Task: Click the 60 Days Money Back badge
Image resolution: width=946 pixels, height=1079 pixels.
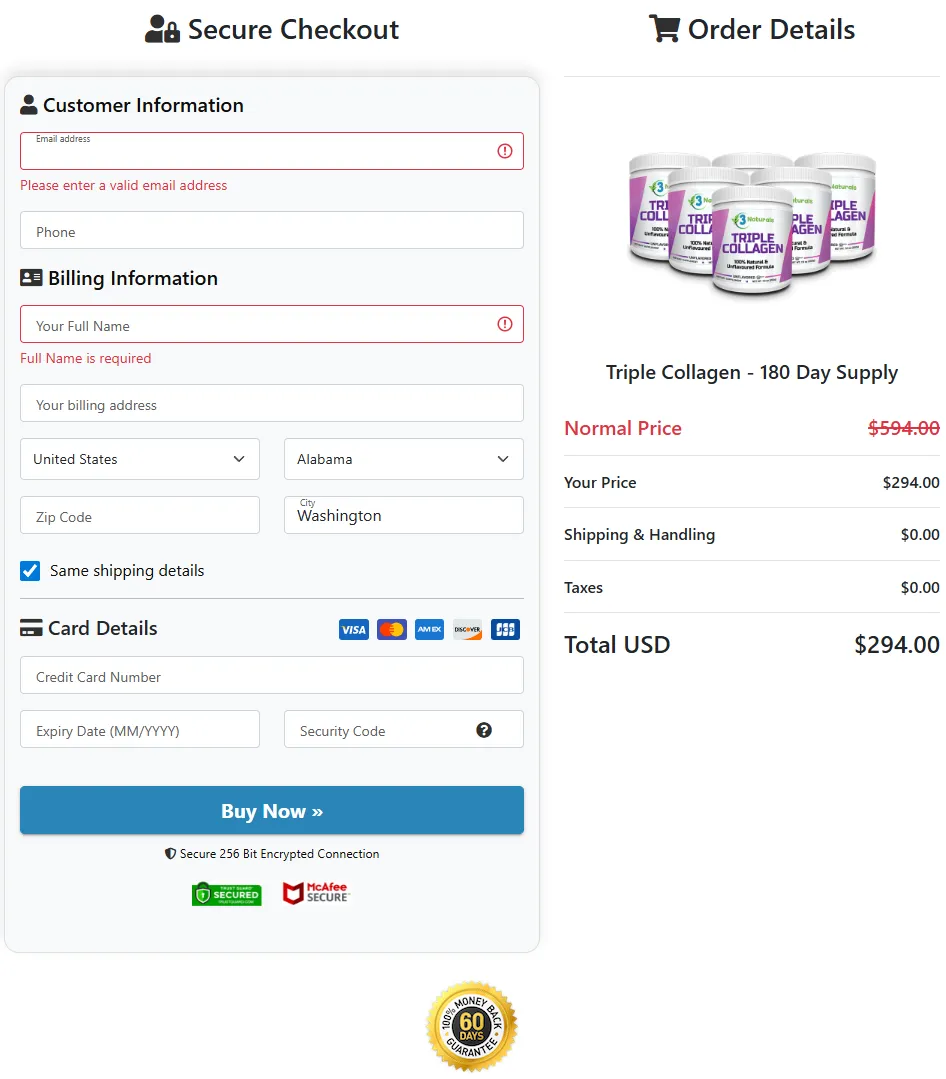Action: (x=471, y=1026)
